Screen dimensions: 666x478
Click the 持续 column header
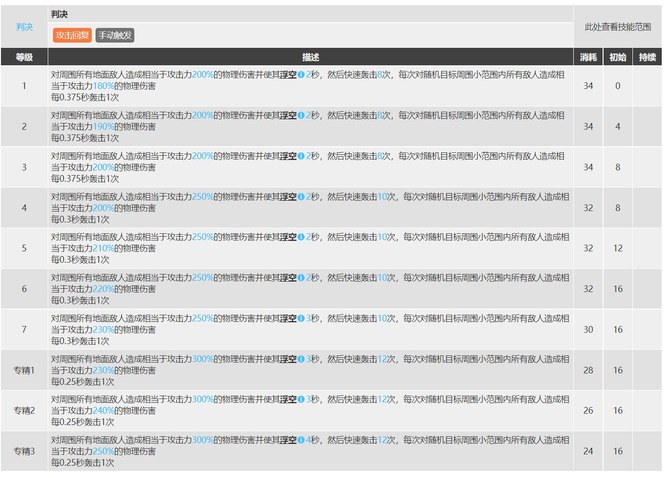(647, 58)
